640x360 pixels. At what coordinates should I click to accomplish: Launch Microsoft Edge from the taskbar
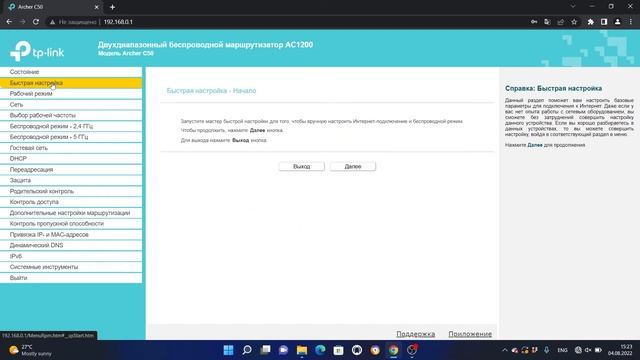pyautogui.click(x=320, y=350)
